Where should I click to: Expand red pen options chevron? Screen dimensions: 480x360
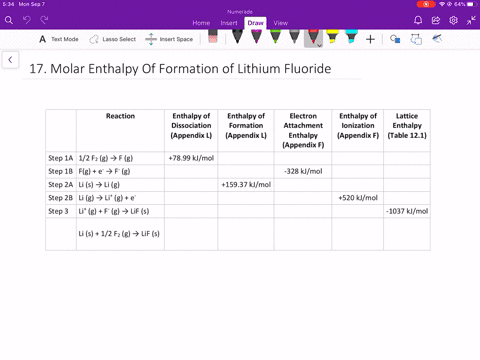click(x=319, y=45)
